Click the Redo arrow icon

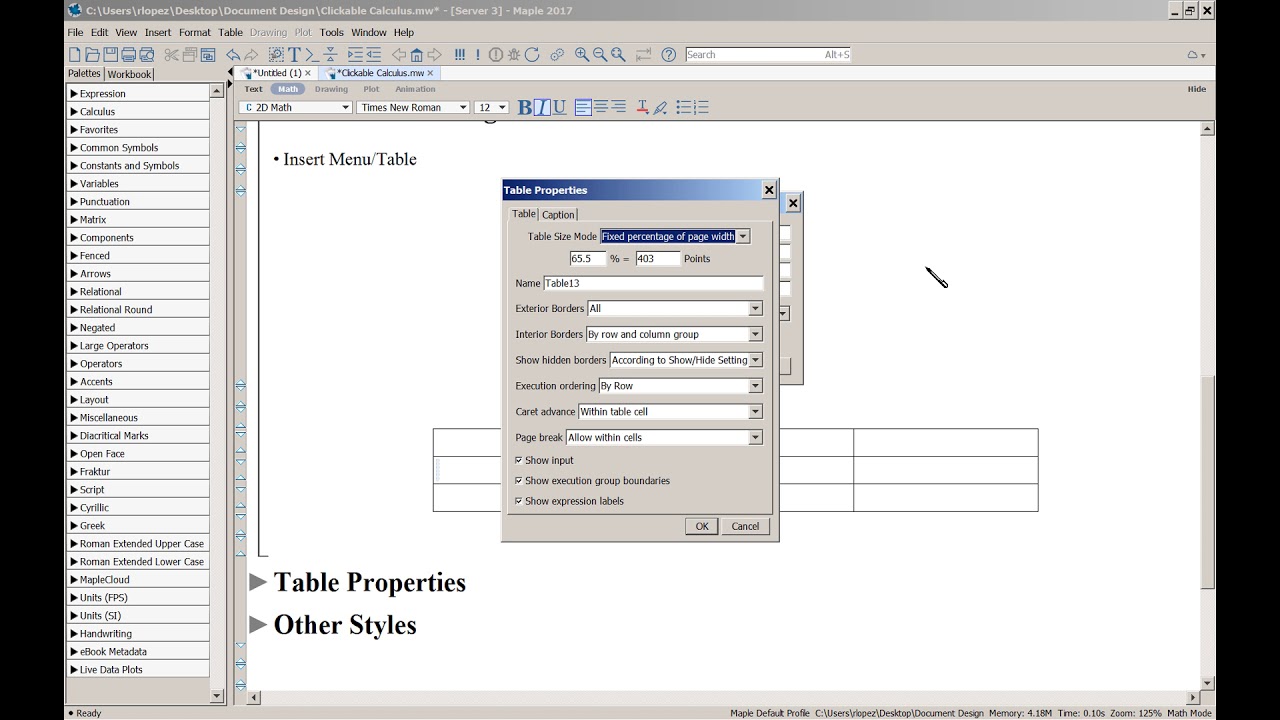(x=251, y=55)
